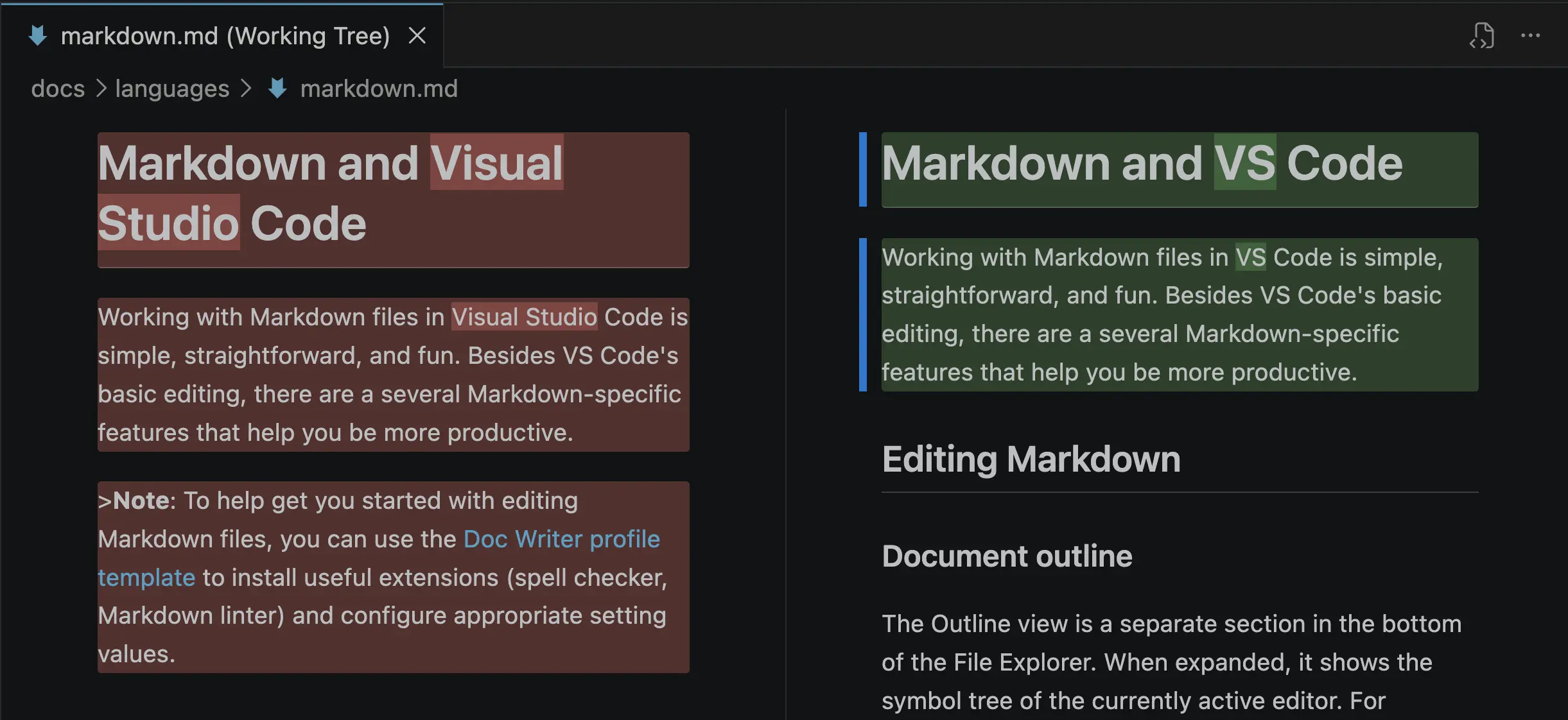Click the removed heading 'Markdown and Visual Studio Code'
The height and width of the screenshot is (720, 1568).
tap(393, 200)
